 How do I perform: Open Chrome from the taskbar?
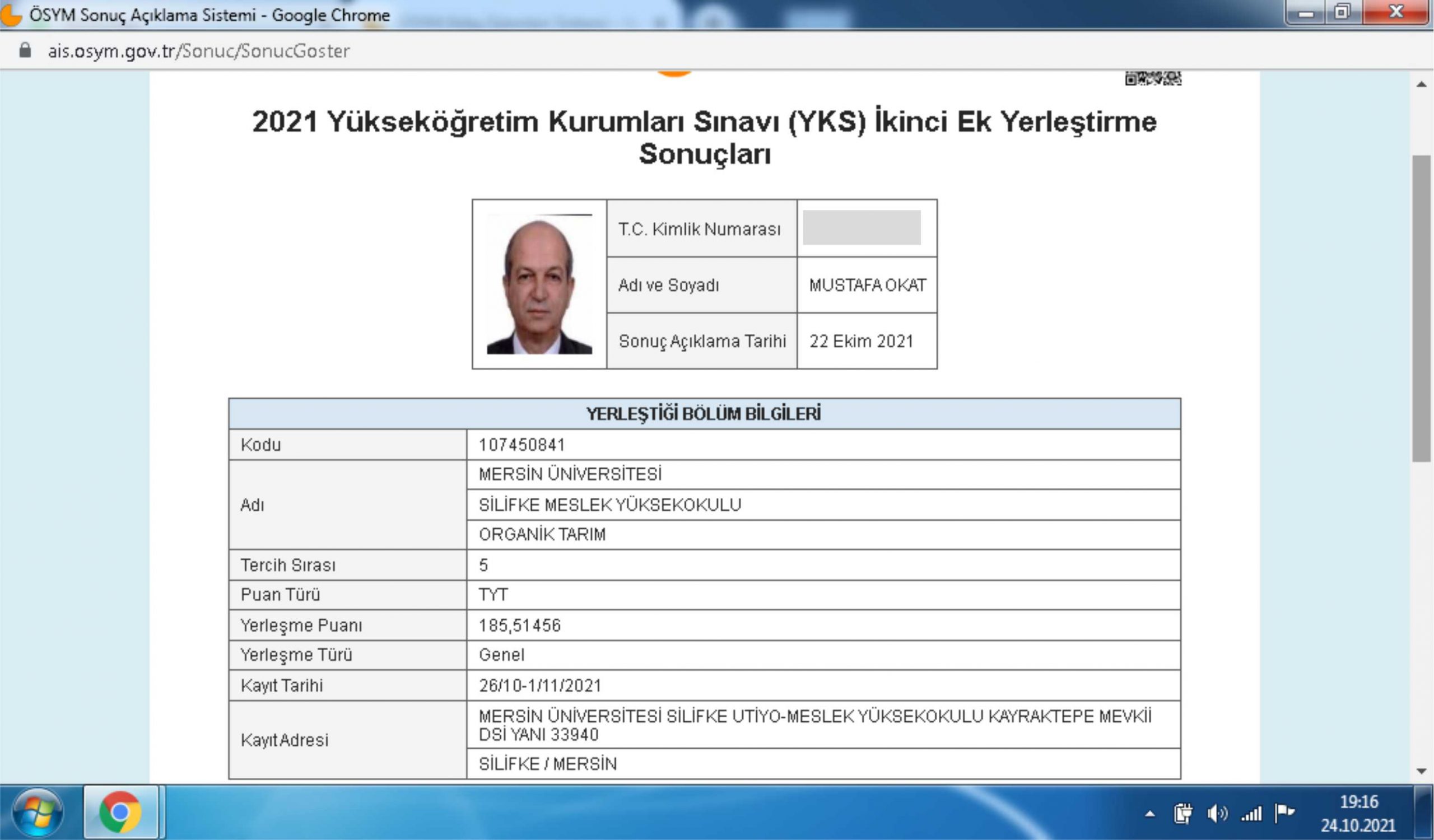click(x=120, y=811)
